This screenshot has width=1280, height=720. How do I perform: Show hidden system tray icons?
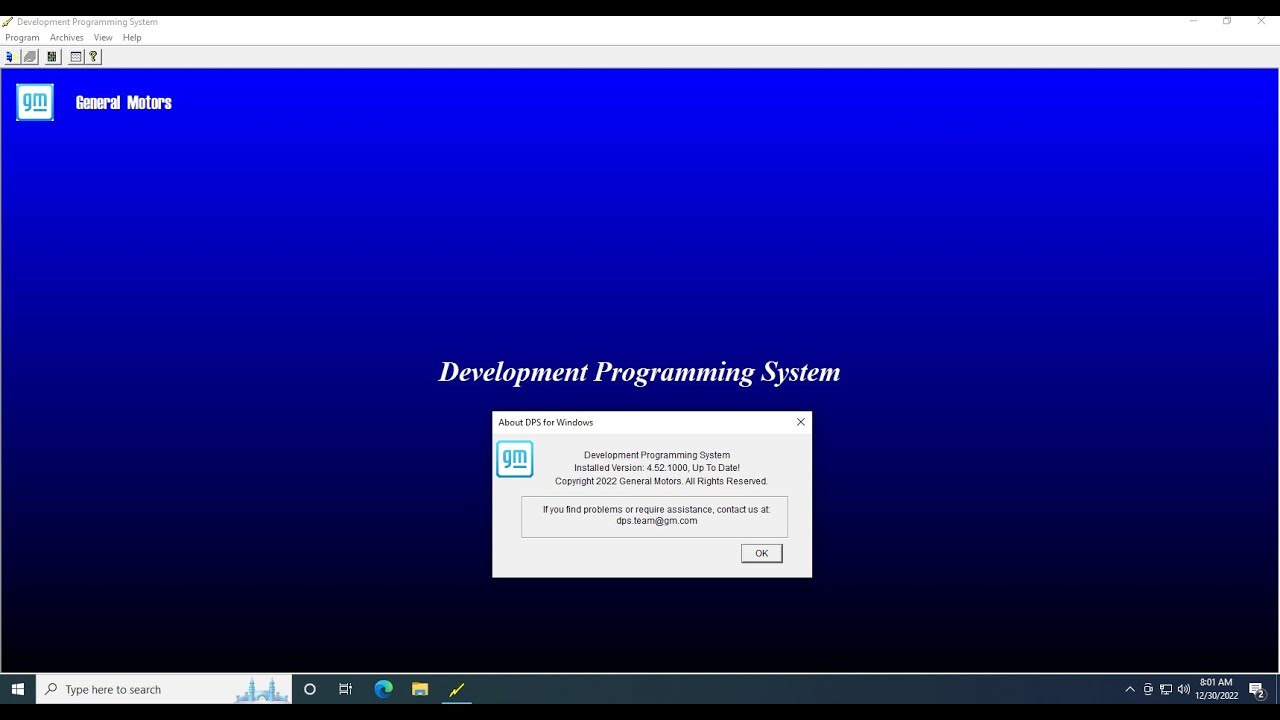(x=1130, y=689)
